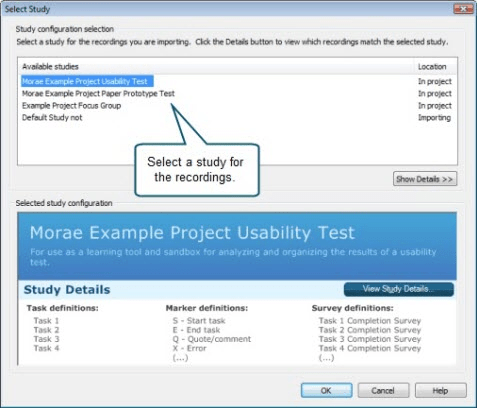
Task: Open View Study Details
Action: (x=399, y=289)
